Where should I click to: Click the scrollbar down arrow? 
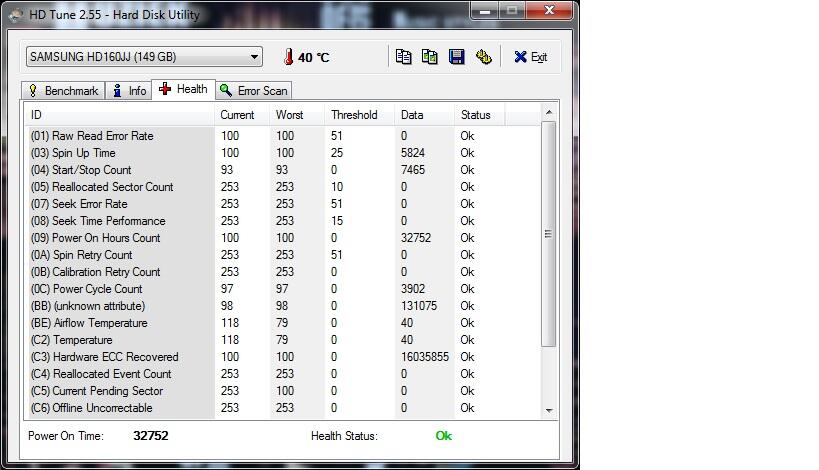click(x=548, y=410)
